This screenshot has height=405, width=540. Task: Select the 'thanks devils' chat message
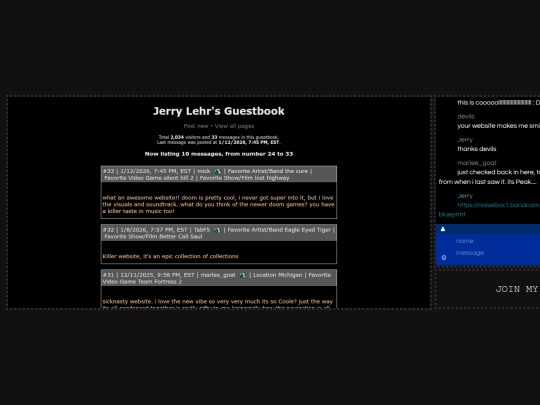click(x=477, y=149)
